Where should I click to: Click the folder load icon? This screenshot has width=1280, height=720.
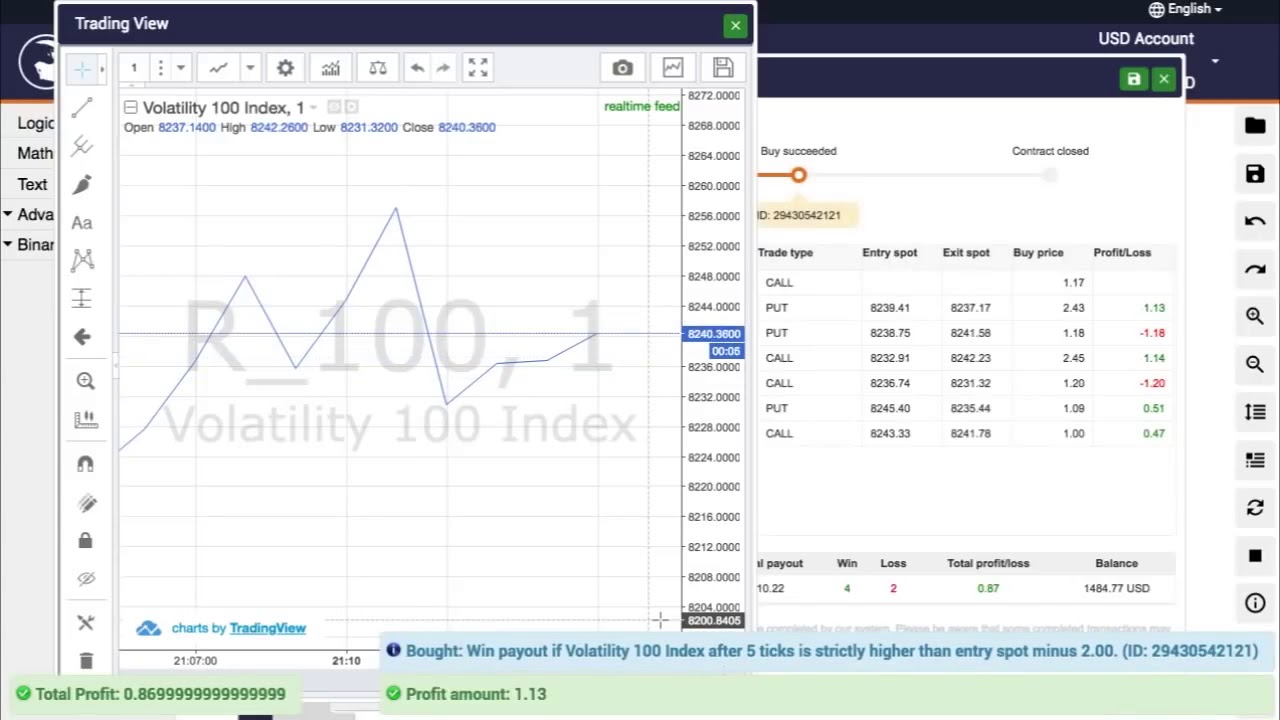[1255, 126]
